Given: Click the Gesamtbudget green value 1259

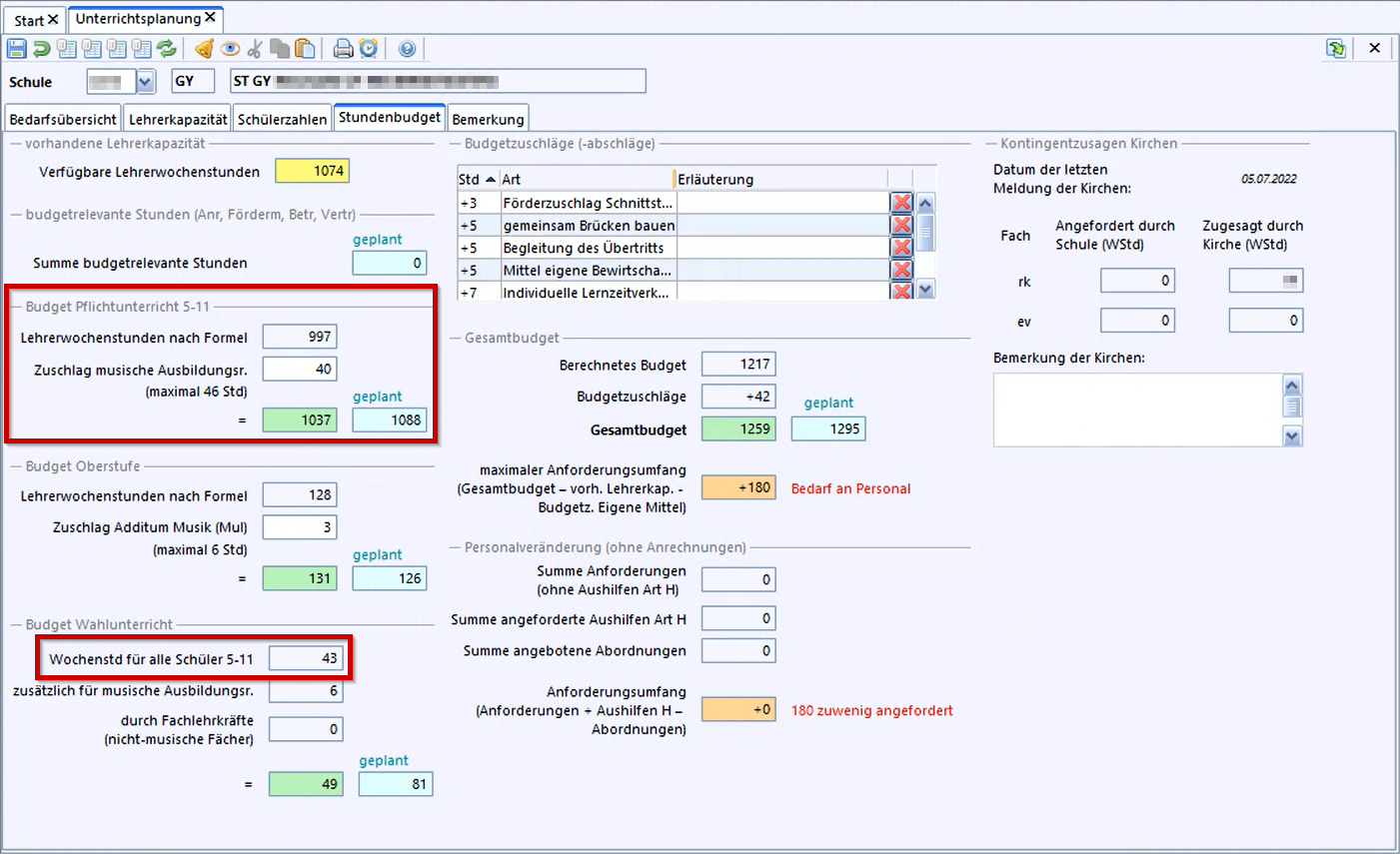Looking at the screenshot, I should pos(738,428).
